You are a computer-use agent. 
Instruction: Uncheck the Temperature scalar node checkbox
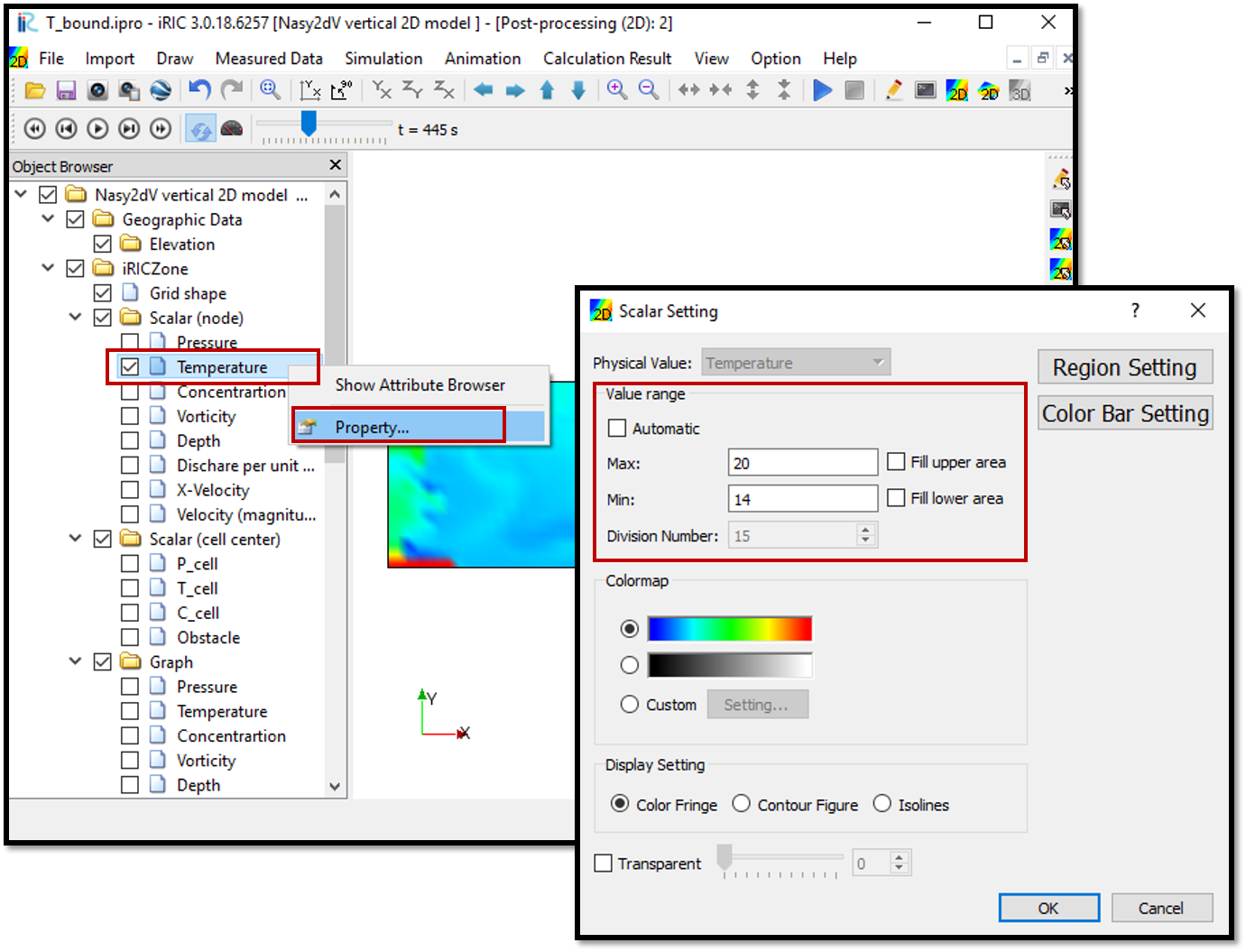(x=130, y=366)
